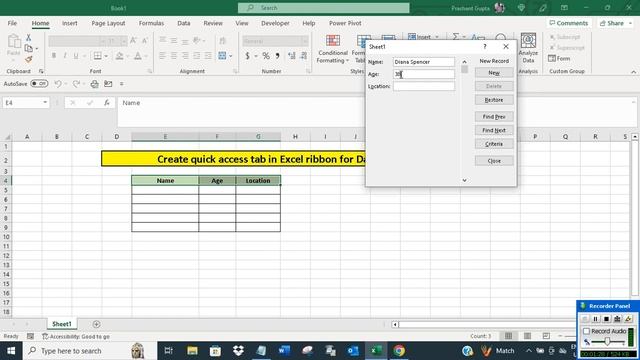Toggle Record Audio checkbox in Recorder Panel
640x360 pixels.
pyautogui.click(x=587, y=331)
